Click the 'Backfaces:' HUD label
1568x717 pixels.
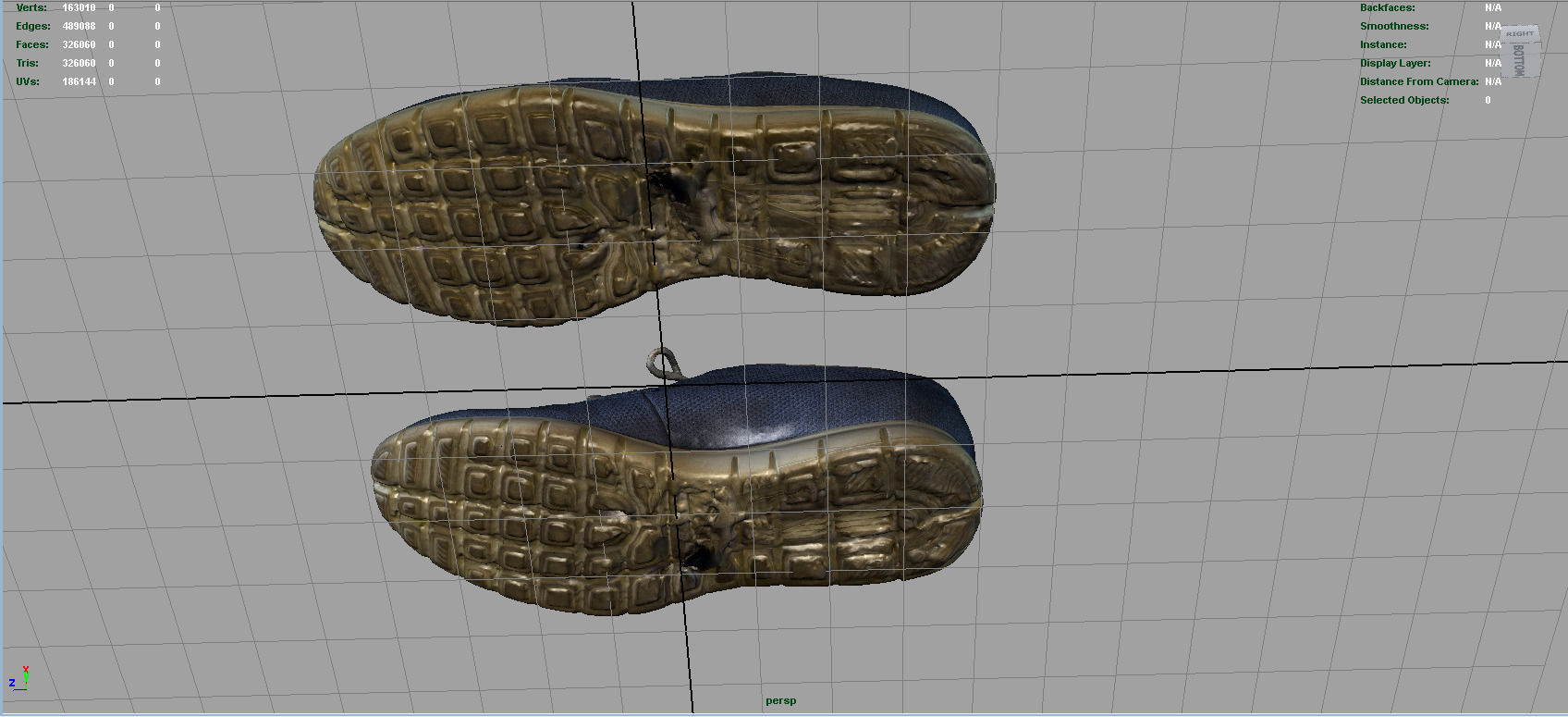[1388, 7]
